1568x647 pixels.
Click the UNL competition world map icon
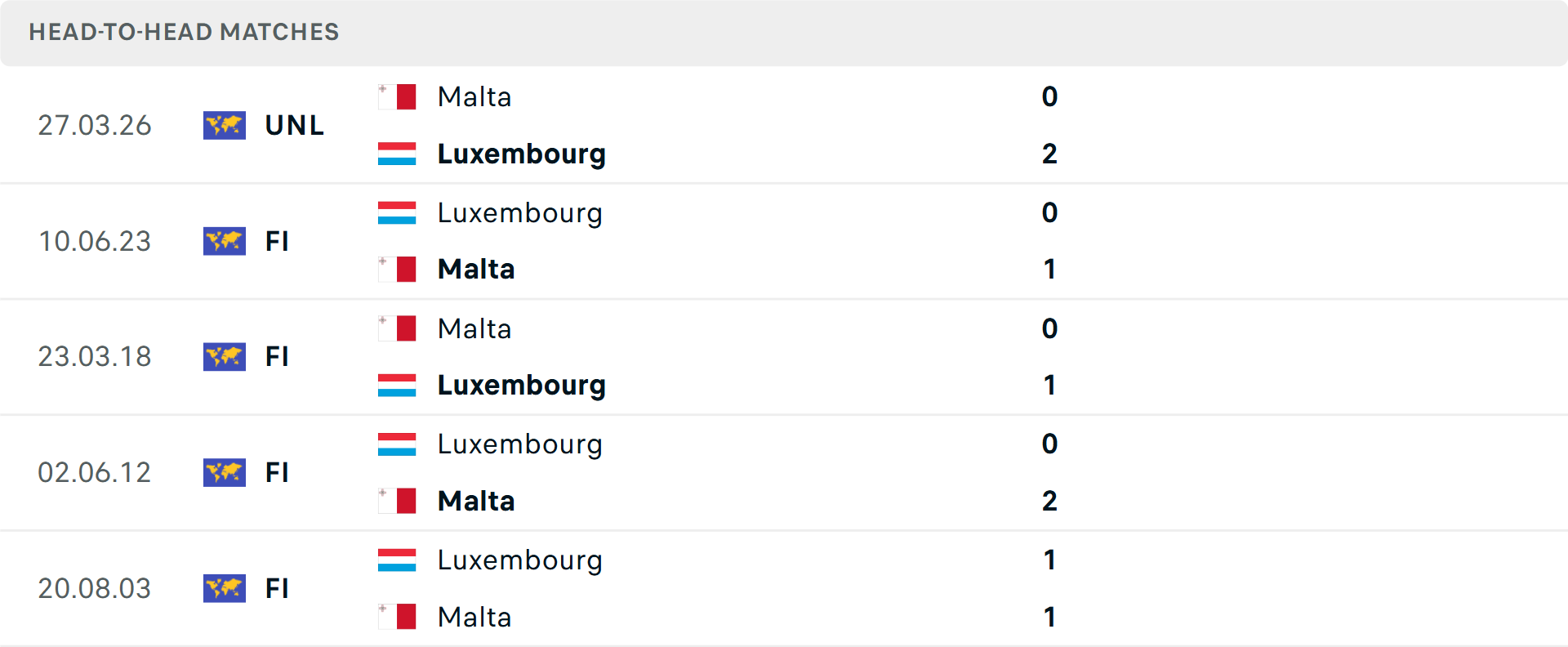tap(224, 126)
